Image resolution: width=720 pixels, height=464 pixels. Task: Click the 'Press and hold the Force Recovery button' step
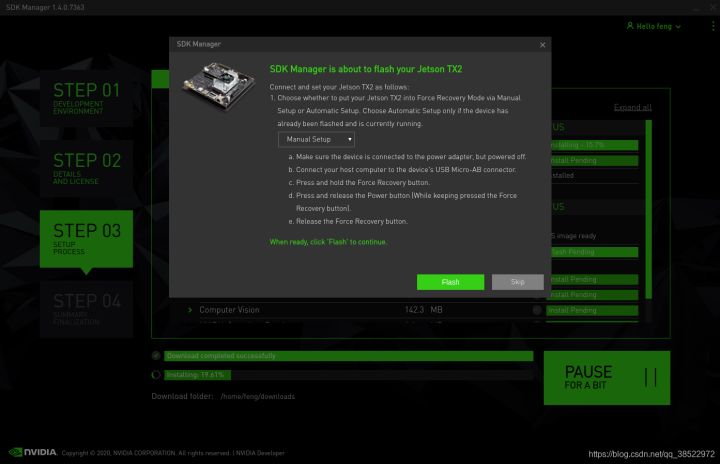(359, 182)
